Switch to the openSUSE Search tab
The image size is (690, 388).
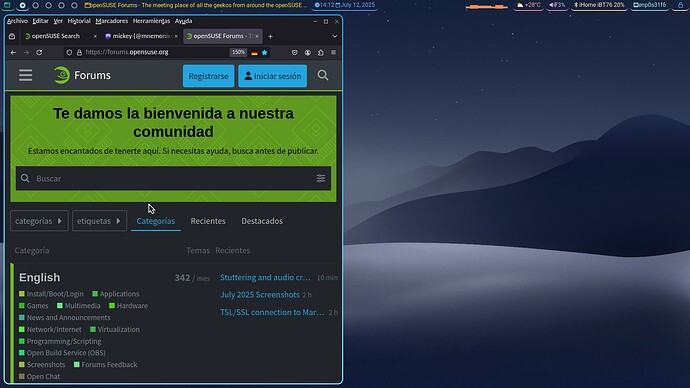click(56, 37)
